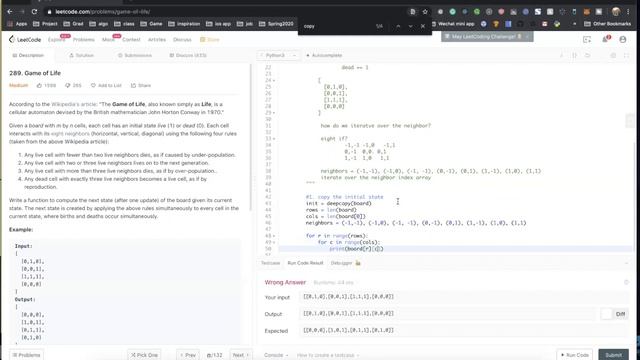Collapse the fold arrow at line 48
The height and width of the screenshot is (360, 640).
[x=274, y=236]
